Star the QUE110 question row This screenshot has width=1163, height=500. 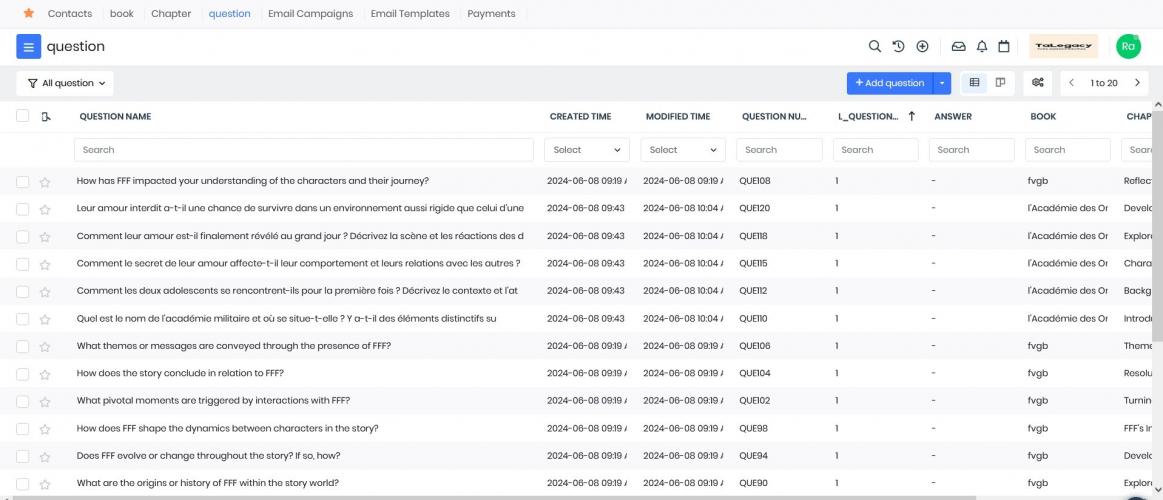click(x=45, y=320)
